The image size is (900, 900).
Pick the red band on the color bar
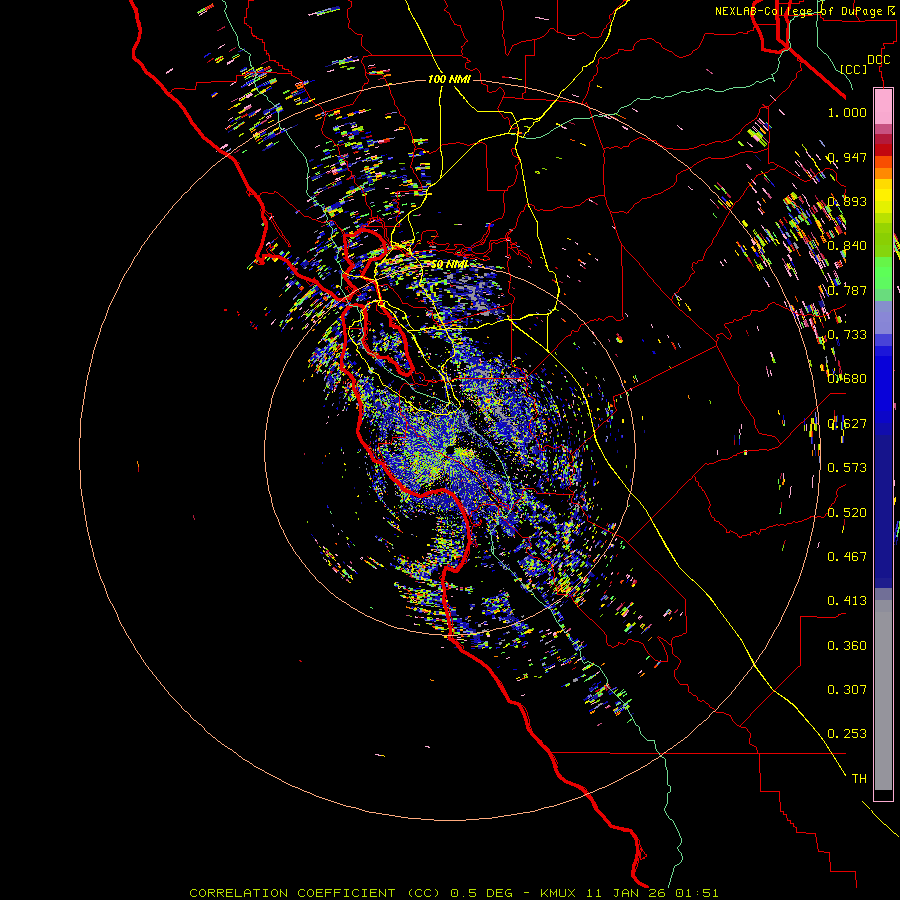[x=883, y=150]
